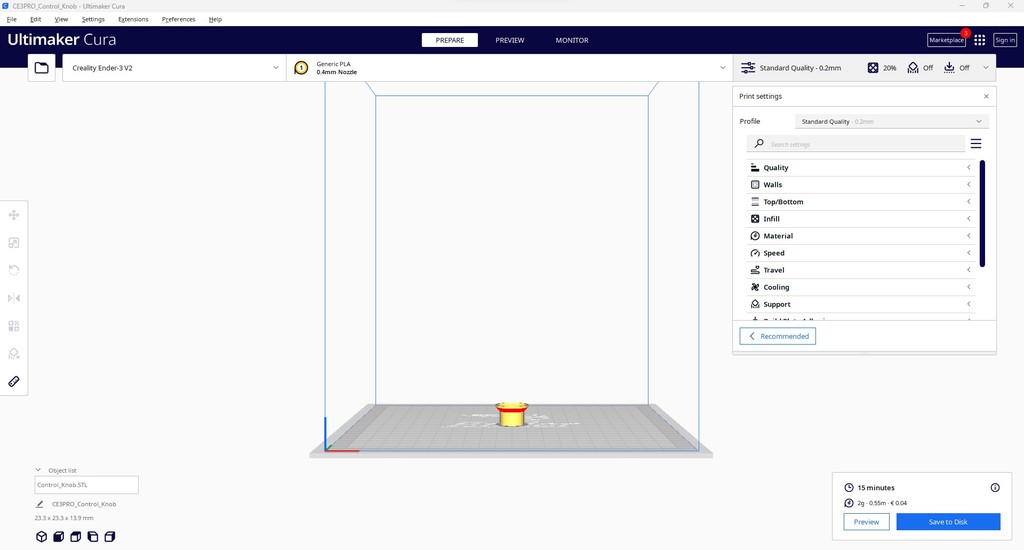1024x550 pixels.
Task: Open the Help menu
Action: point(215,20)
